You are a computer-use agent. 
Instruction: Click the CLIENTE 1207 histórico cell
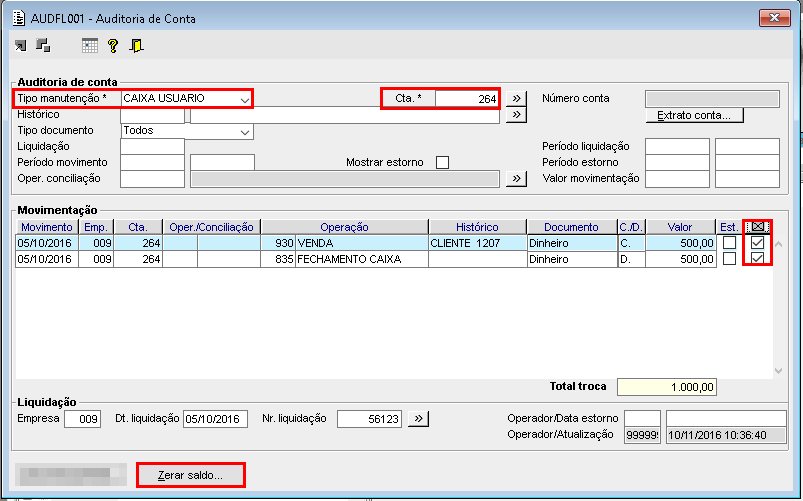coord(477,243)
